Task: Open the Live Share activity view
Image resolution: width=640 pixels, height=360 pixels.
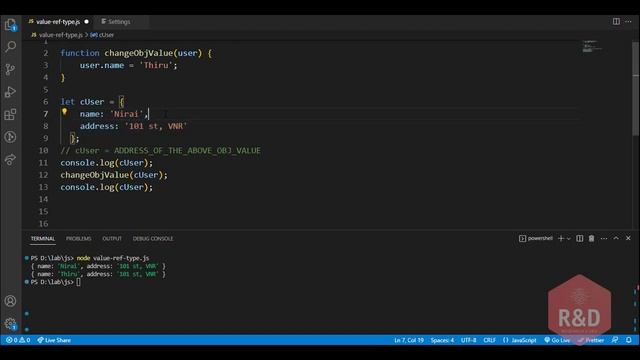Action: pyautogui.click(x=11, y=159)
